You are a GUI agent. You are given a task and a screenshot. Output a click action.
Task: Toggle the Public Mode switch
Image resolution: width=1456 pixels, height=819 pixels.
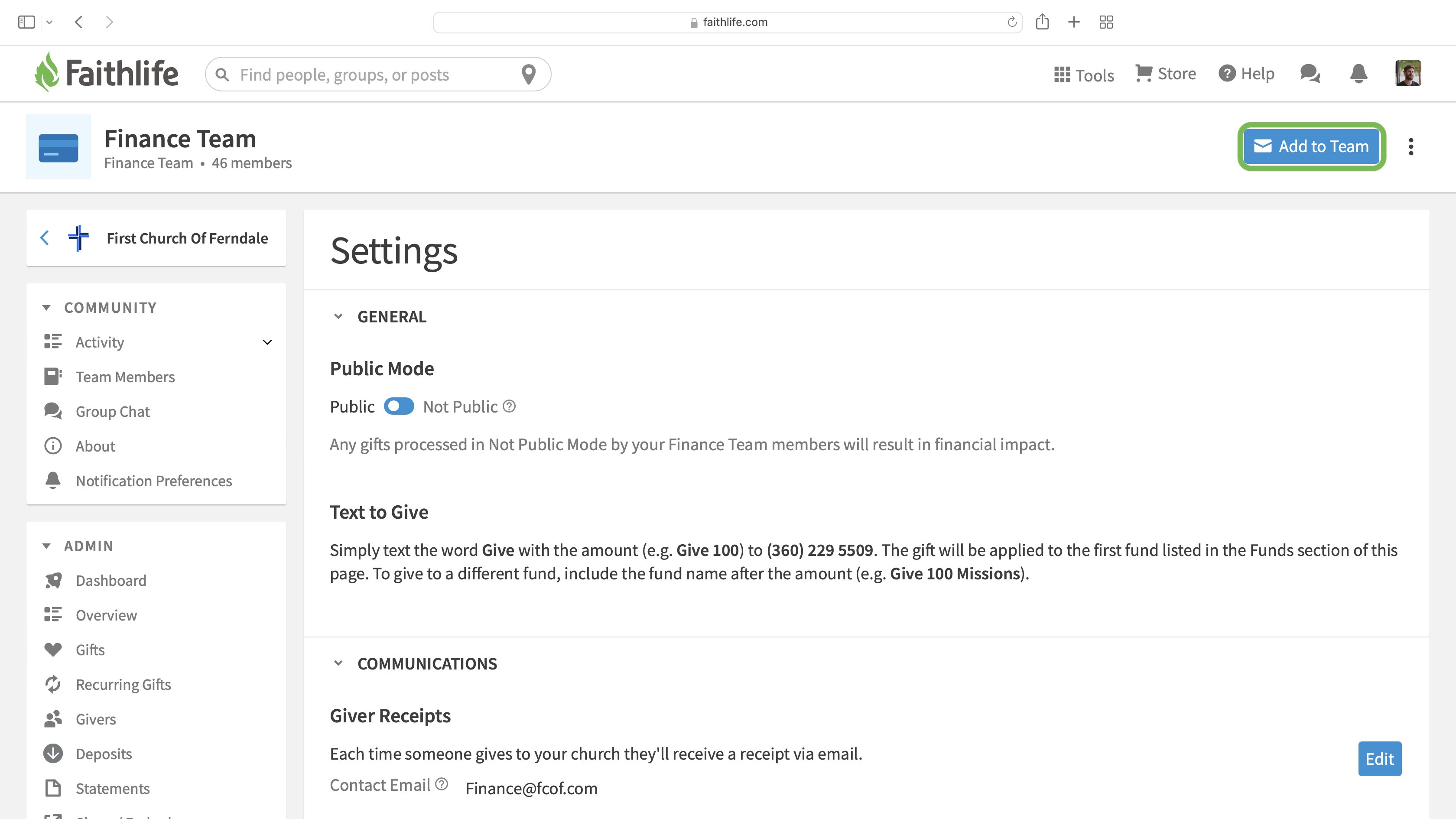399,406
